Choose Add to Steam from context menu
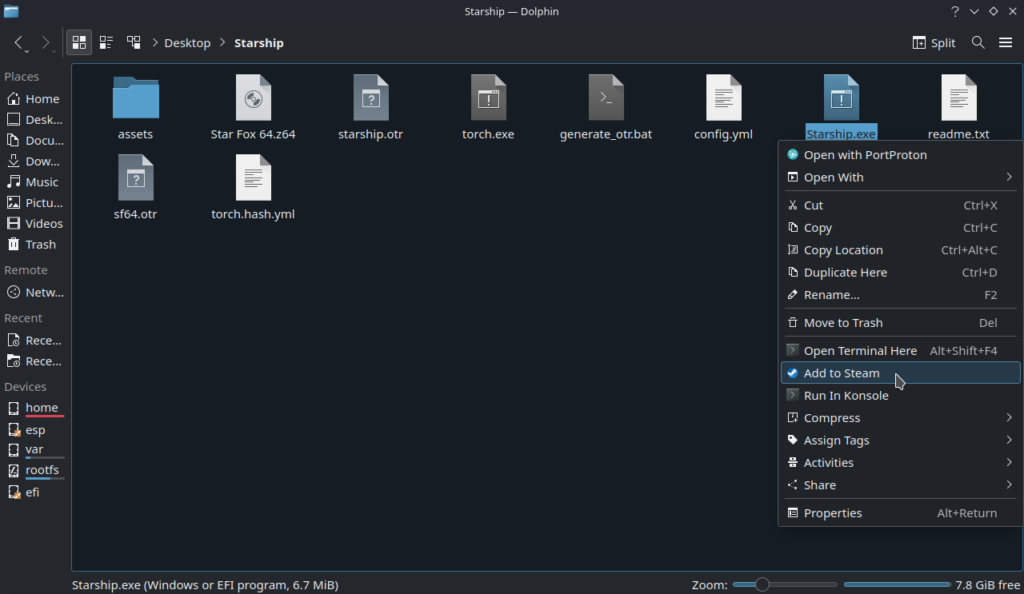1024x594 pixels. [x=842, y=373]
